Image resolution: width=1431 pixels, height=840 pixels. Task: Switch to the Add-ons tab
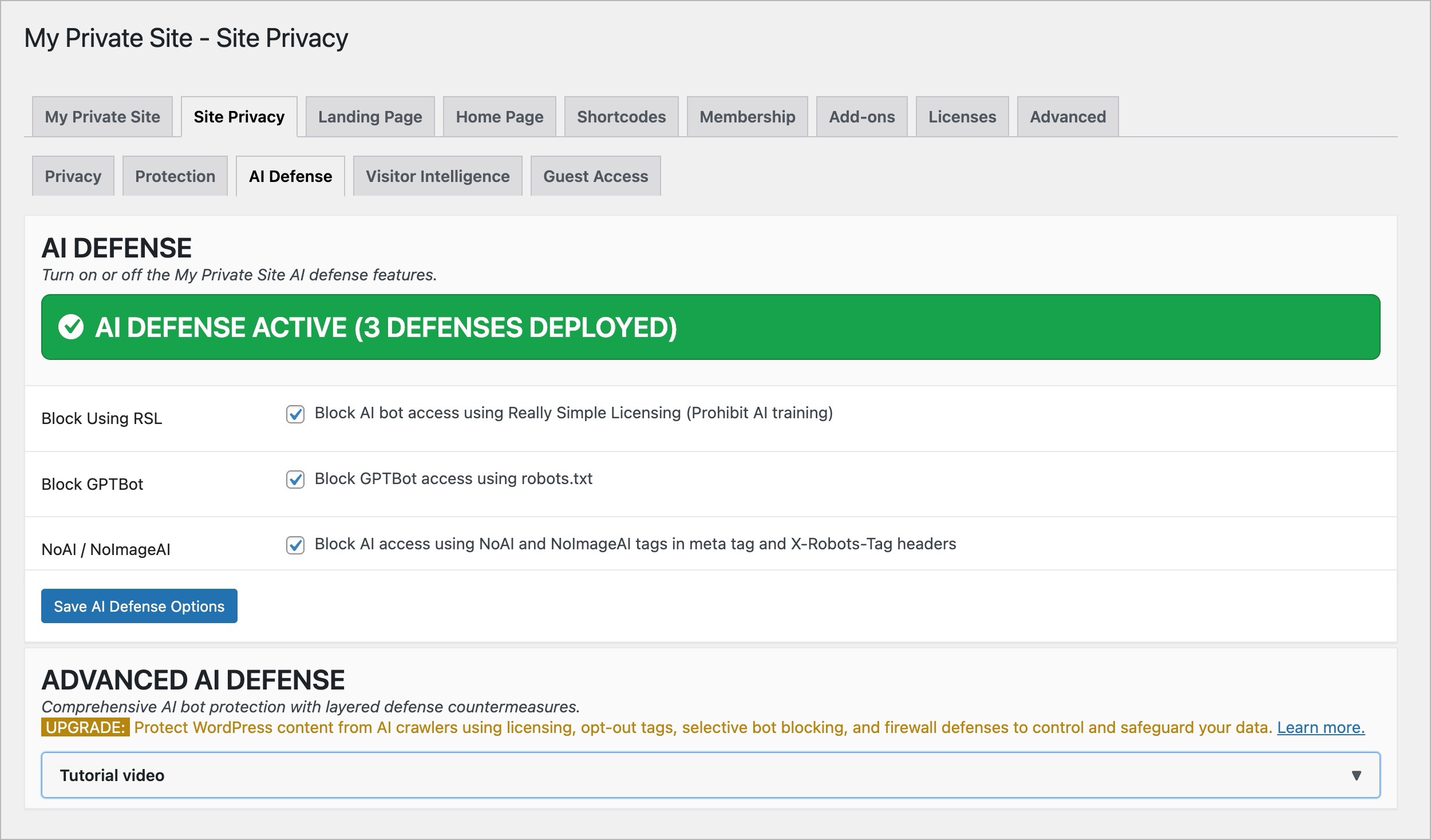[862, 117]
